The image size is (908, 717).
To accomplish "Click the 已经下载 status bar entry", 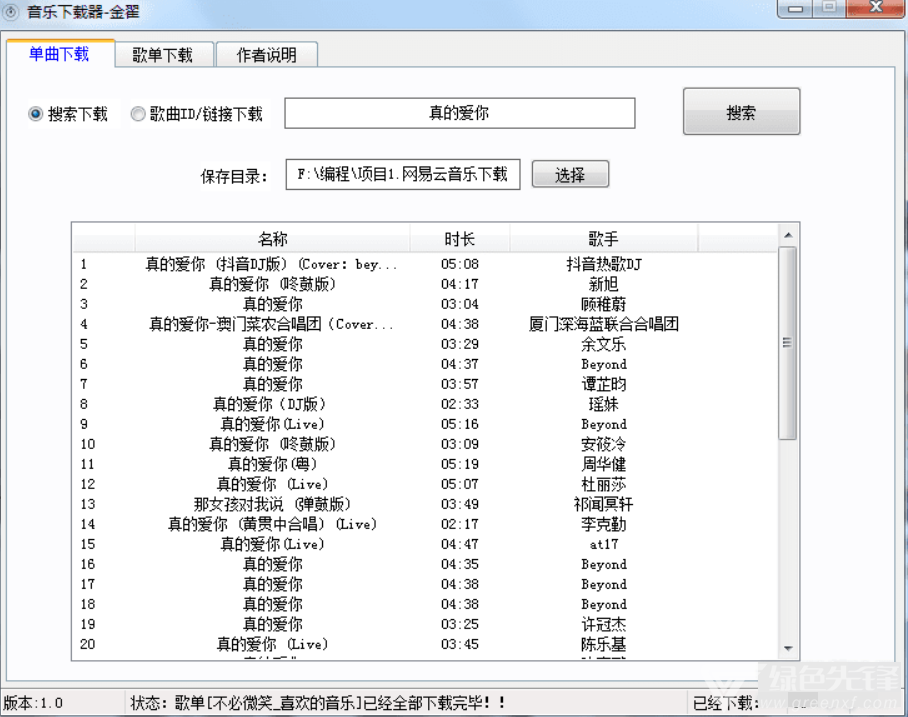I will [x=726, y=703].
